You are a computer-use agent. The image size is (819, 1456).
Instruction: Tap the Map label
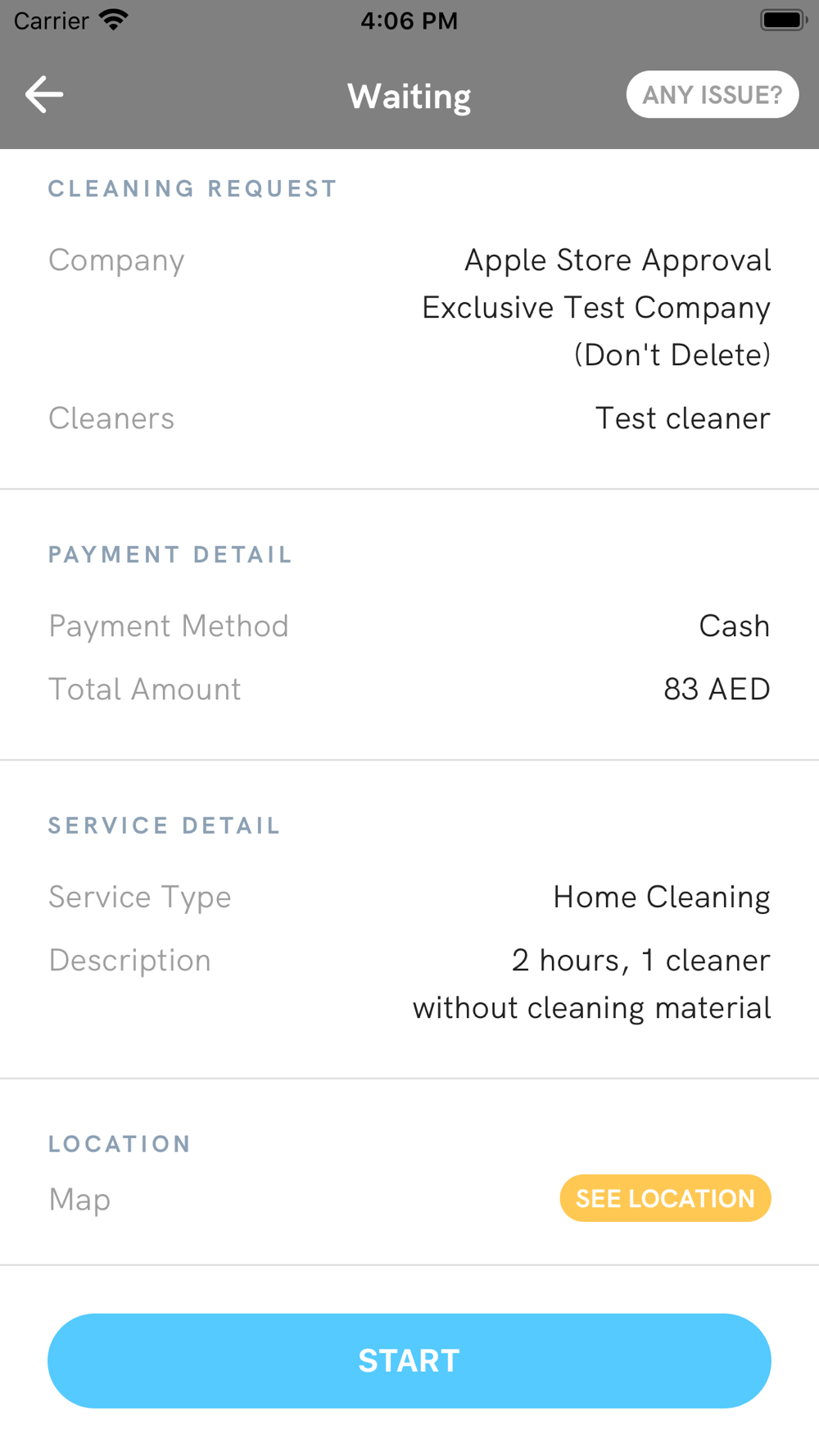79,1199
